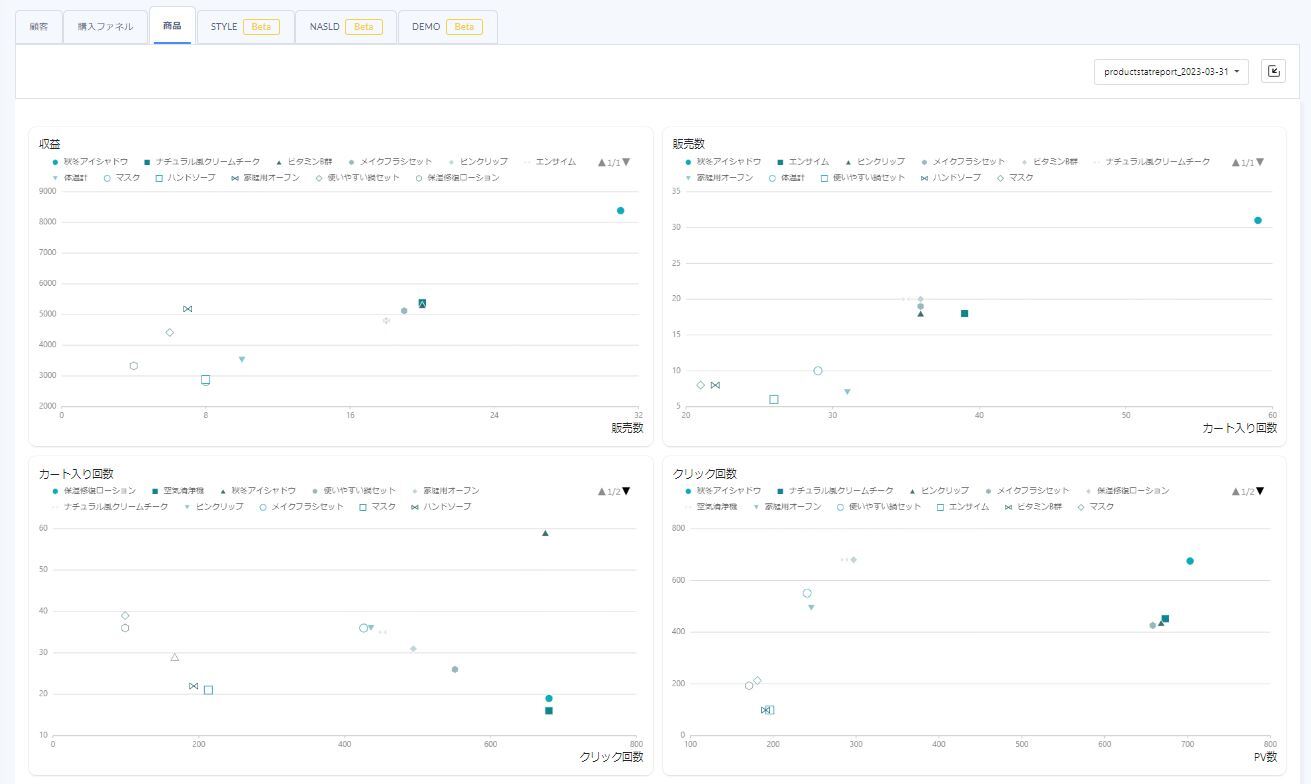Switch to the 顧客 tab
The height and width of the screenshot is (784, 1311).
(x=39, y=27)
